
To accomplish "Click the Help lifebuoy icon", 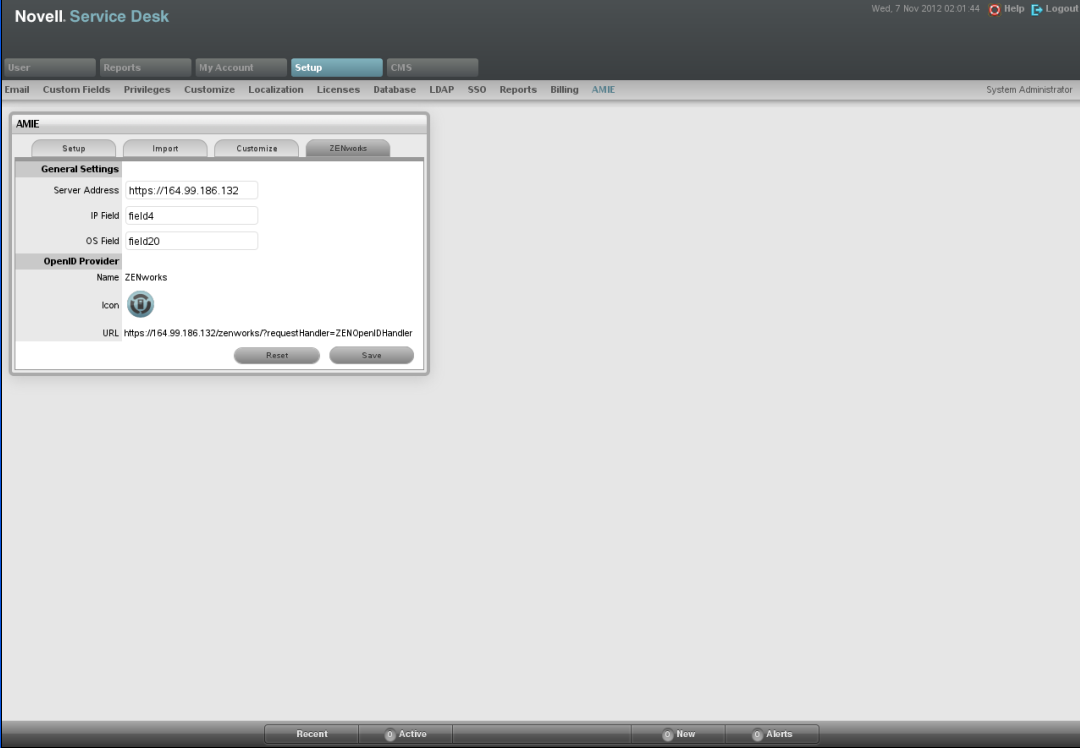I will click(994, 9).
